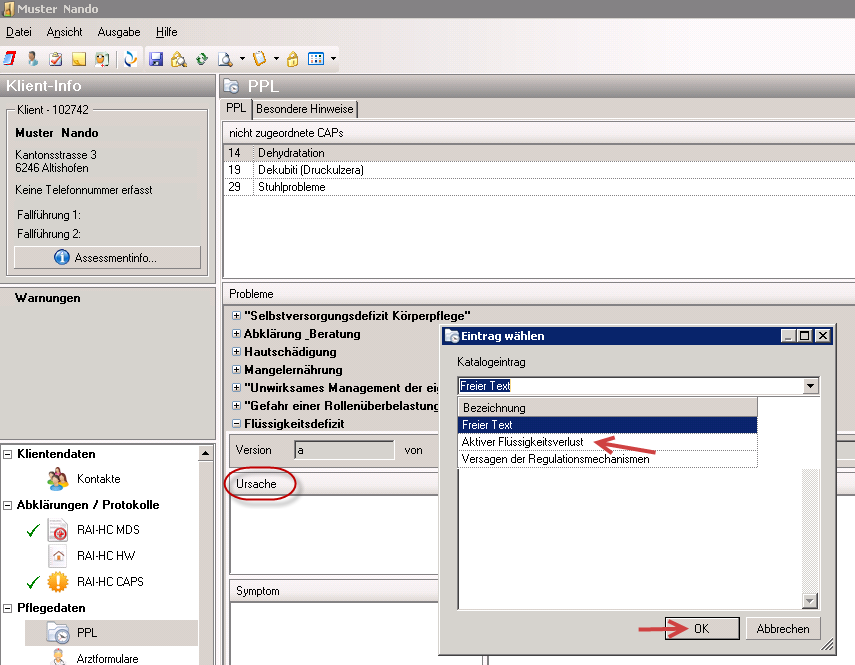Confirm selection with the OK button
The height and width of the screenshot is (665, 855).
tap(701, 629)
